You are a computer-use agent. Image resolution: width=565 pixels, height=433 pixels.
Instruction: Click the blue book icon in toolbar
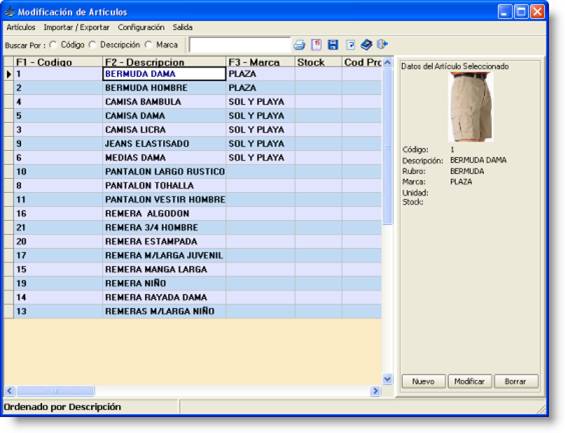point(366,45)
